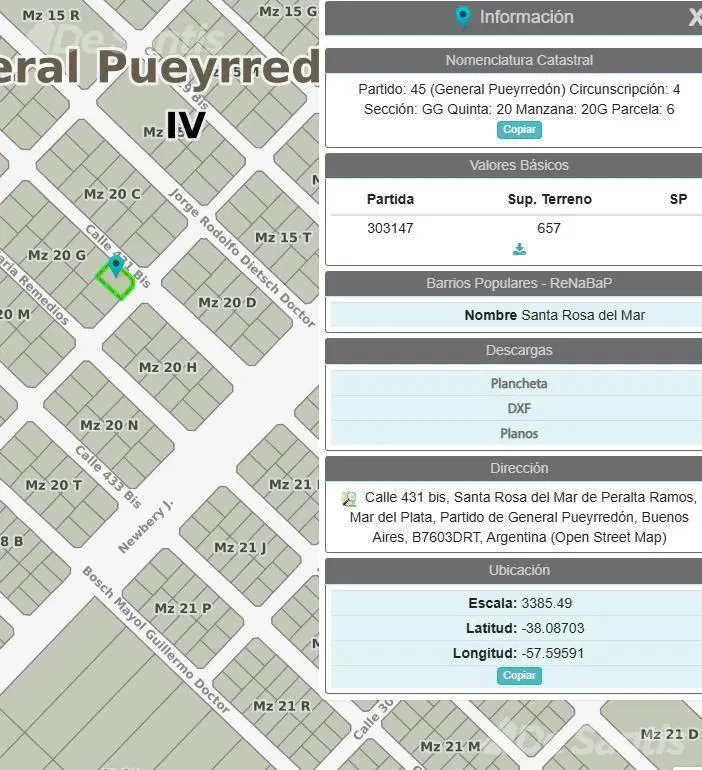Select the Mz 20 N block
The height and width of the screenshot is (770, 702).
pyautogui.click(x=109, y=425)
